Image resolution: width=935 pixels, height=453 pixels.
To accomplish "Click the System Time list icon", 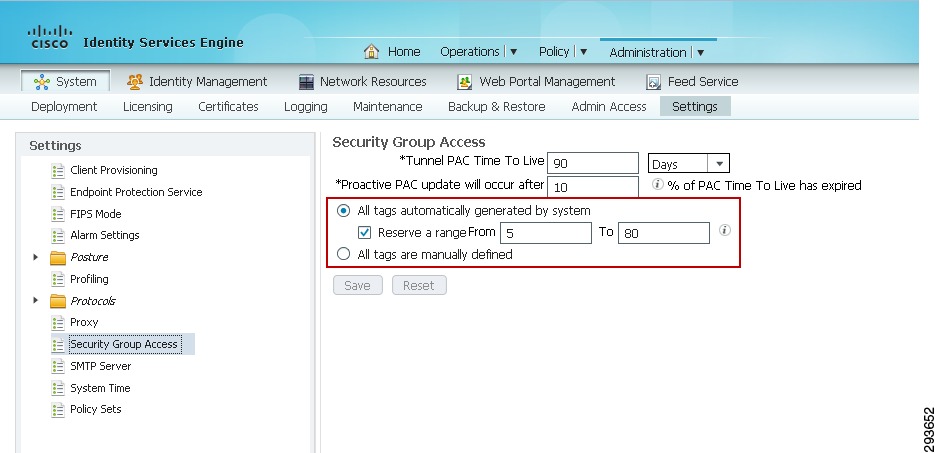I will tap(58, 388).
